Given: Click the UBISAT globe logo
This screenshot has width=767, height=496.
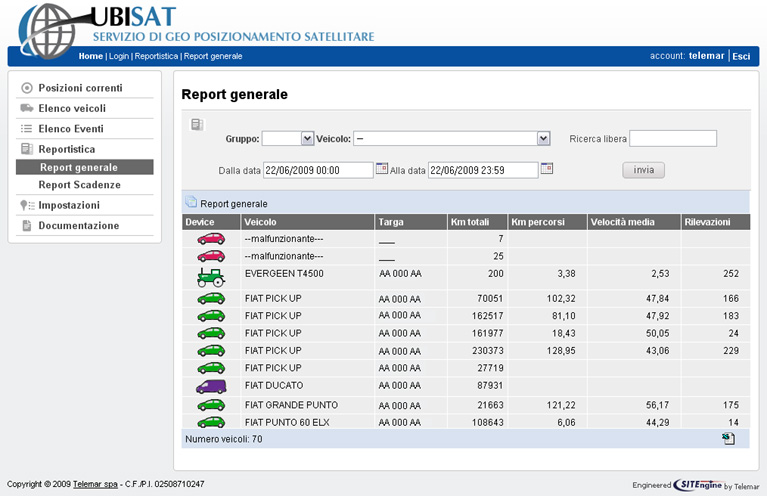Looking at the screenshot, I should click(x=47, y=30).
